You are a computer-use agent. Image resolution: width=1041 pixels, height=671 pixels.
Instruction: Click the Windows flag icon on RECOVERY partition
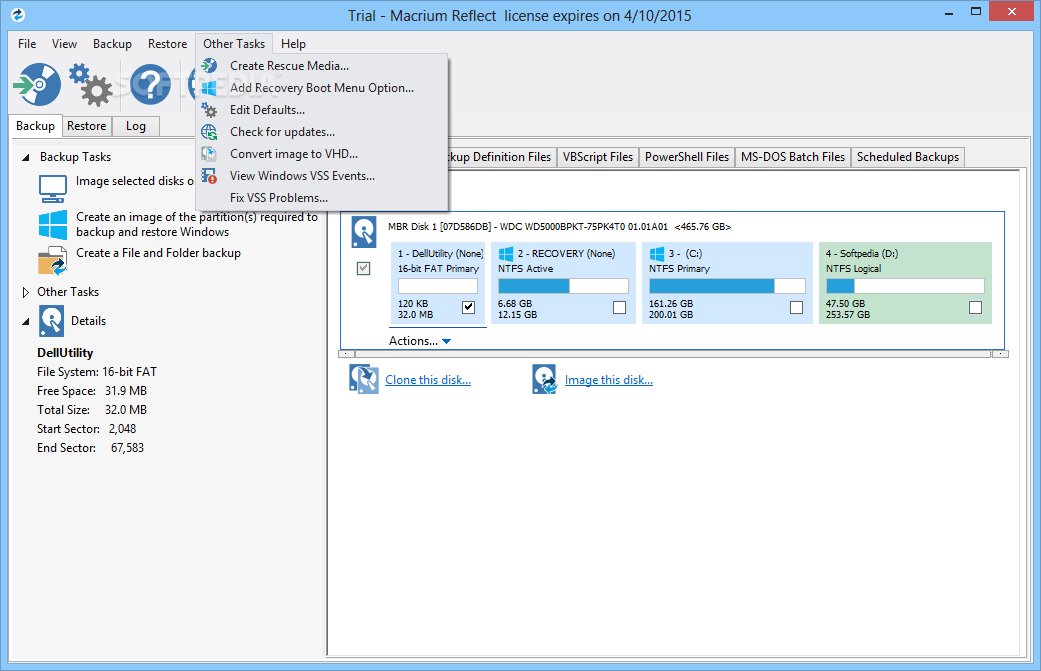click(506, 254)
